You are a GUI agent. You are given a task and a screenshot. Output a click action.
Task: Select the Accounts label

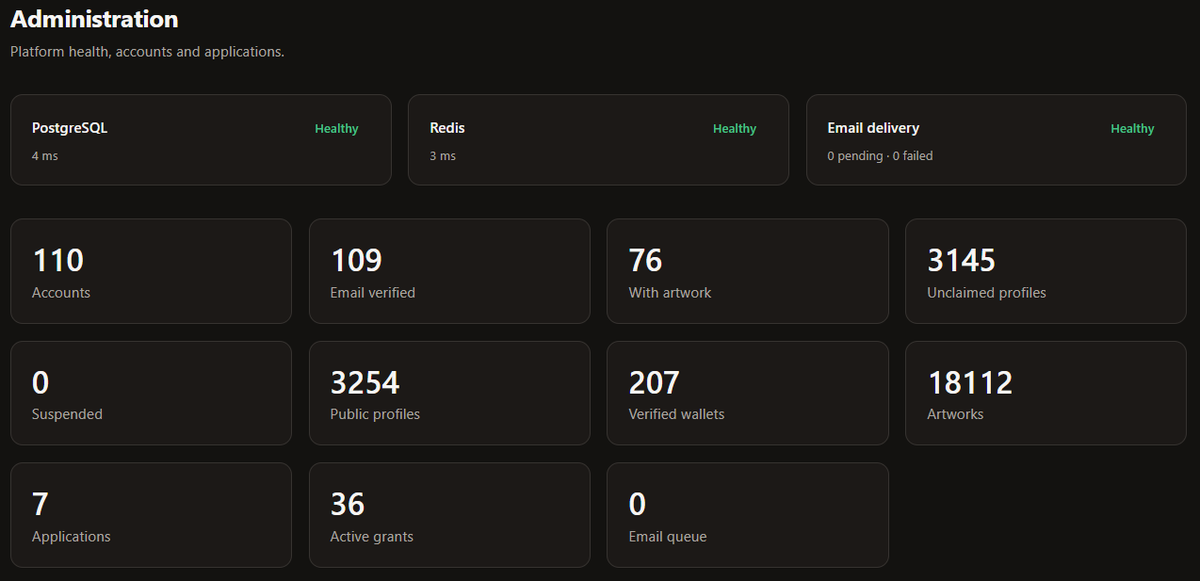(x=61, y=293)
